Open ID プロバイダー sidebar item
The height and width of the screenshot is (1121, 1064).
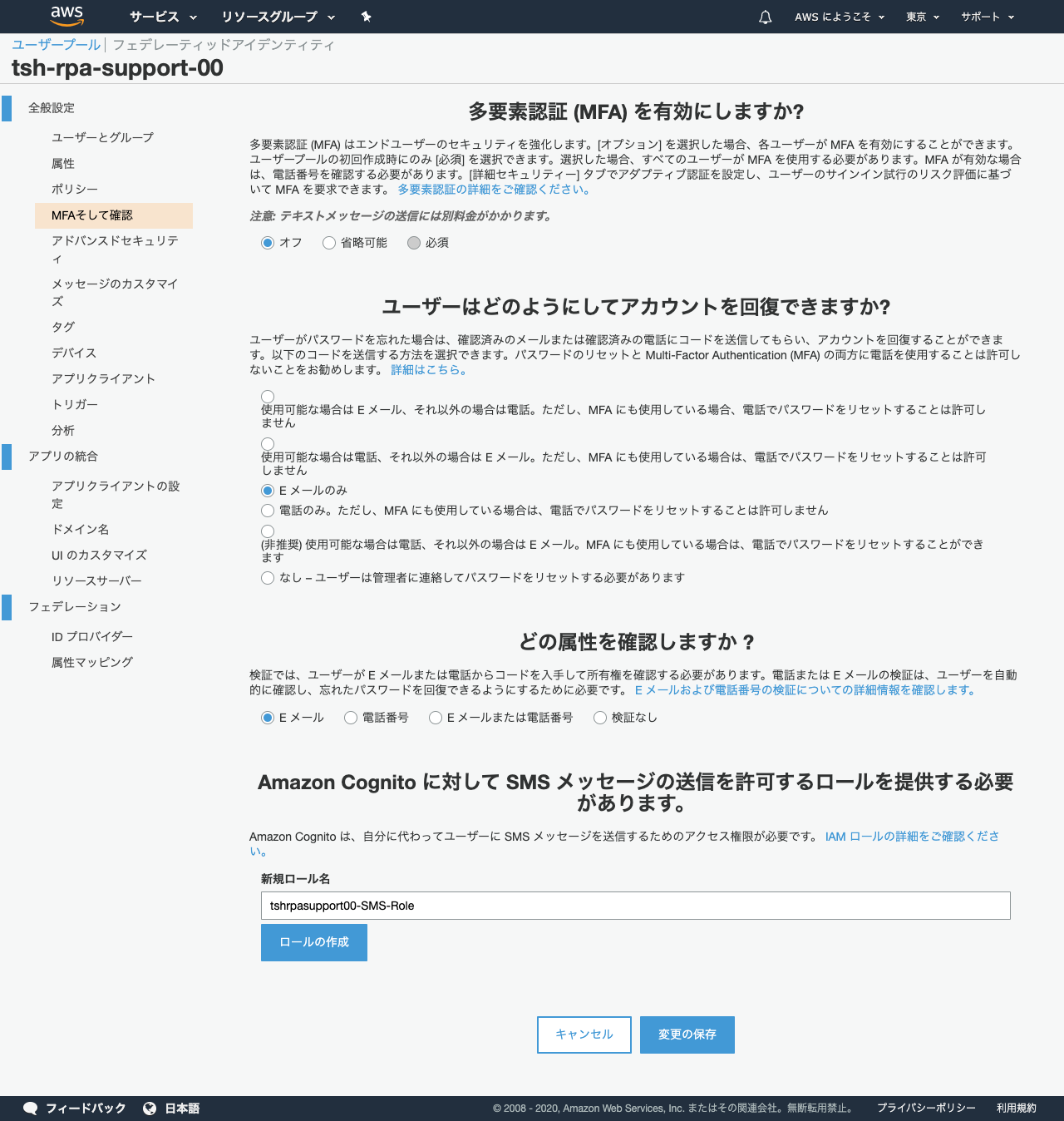tap(92, 636)
